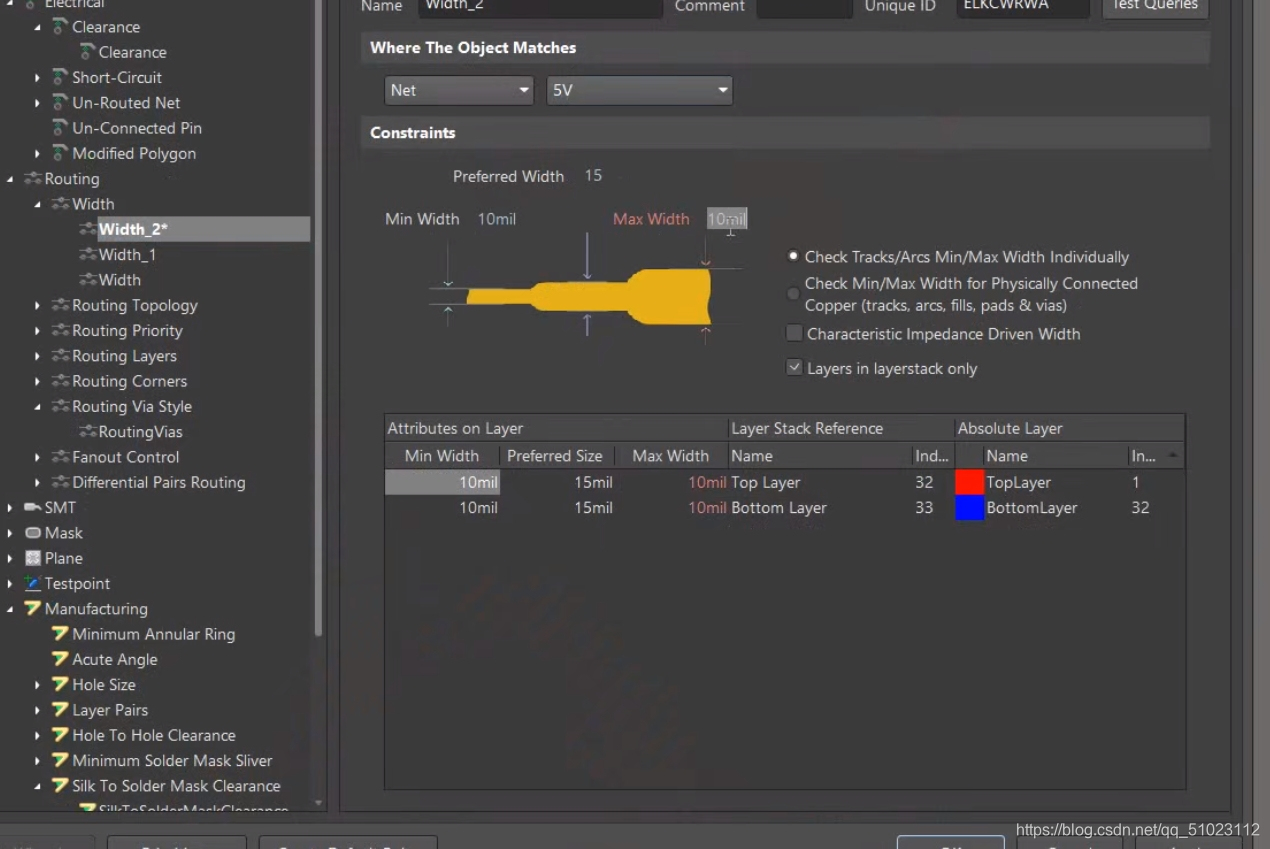Screen dimensions: 1270x849
Task: Click the Min Width 10mil value
Action: (496, 219)
